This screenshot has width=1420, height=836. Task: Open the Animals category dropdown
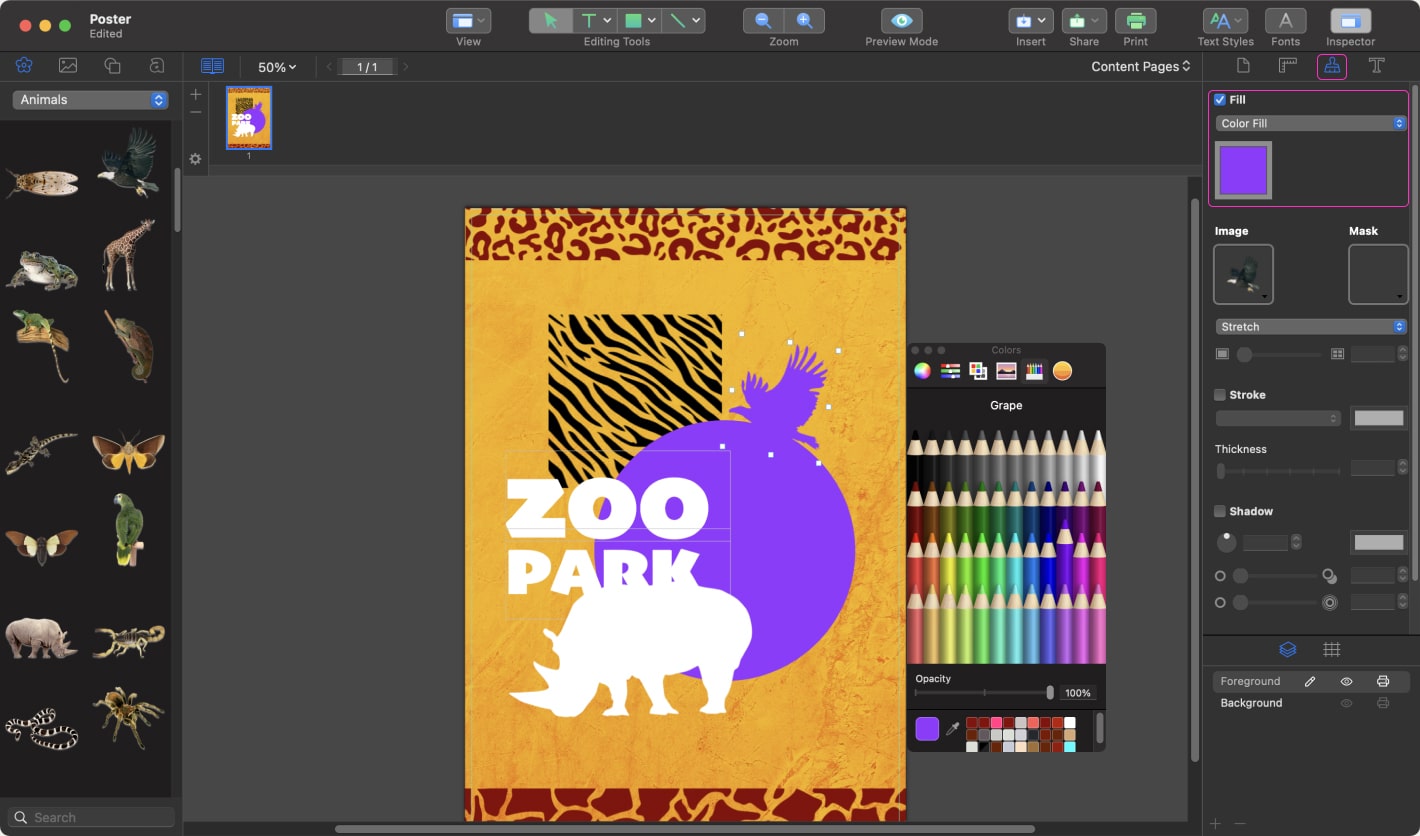tap(89, 99)
